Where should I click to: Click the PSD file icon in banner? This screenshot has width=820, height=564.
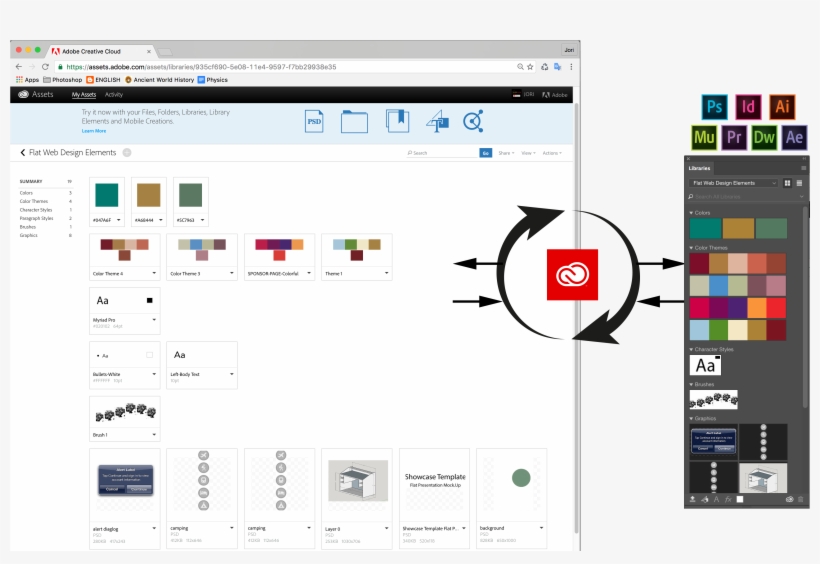(x=313, y=121)
